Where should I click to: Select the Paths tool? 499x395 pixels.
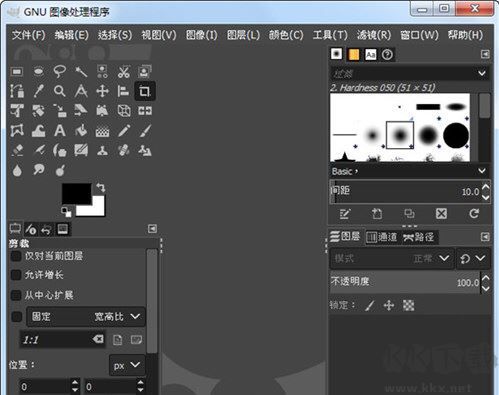coord(17,91)
